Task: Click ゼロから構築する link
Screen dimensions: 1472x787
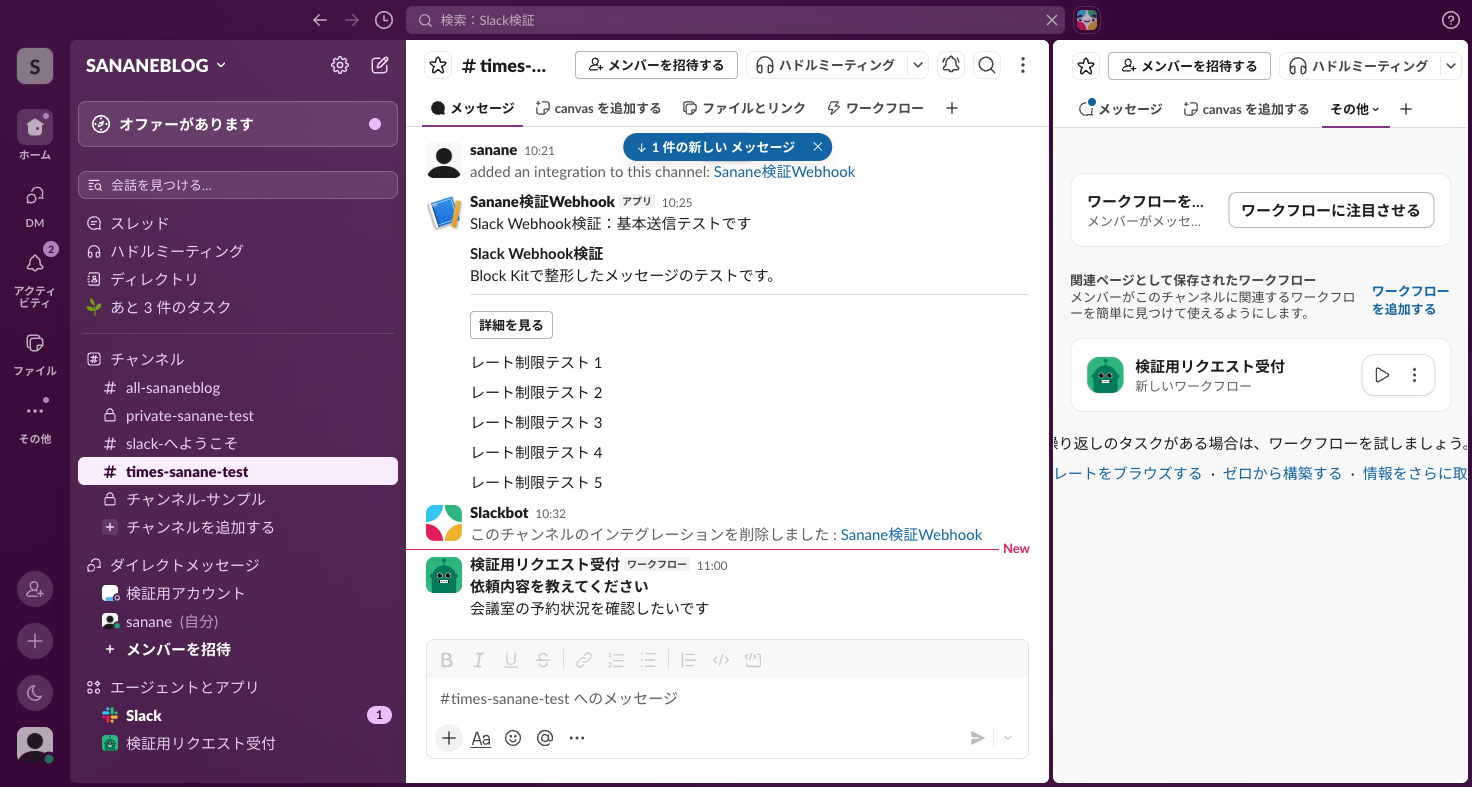Action: [1282, 473]
